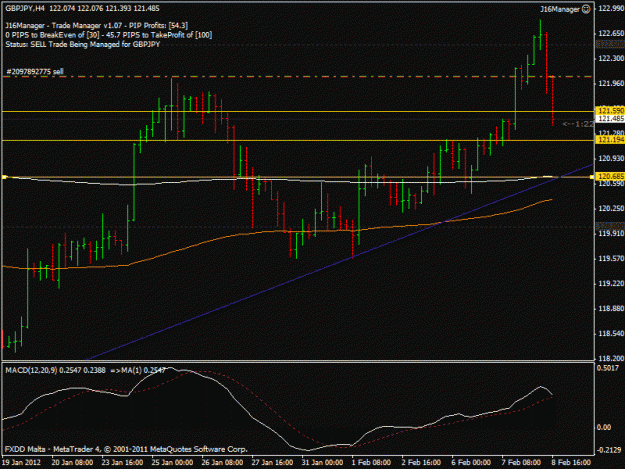Select the blue ascending trendline
Viewport: 625px width, 469px height.
click(339, 263)
